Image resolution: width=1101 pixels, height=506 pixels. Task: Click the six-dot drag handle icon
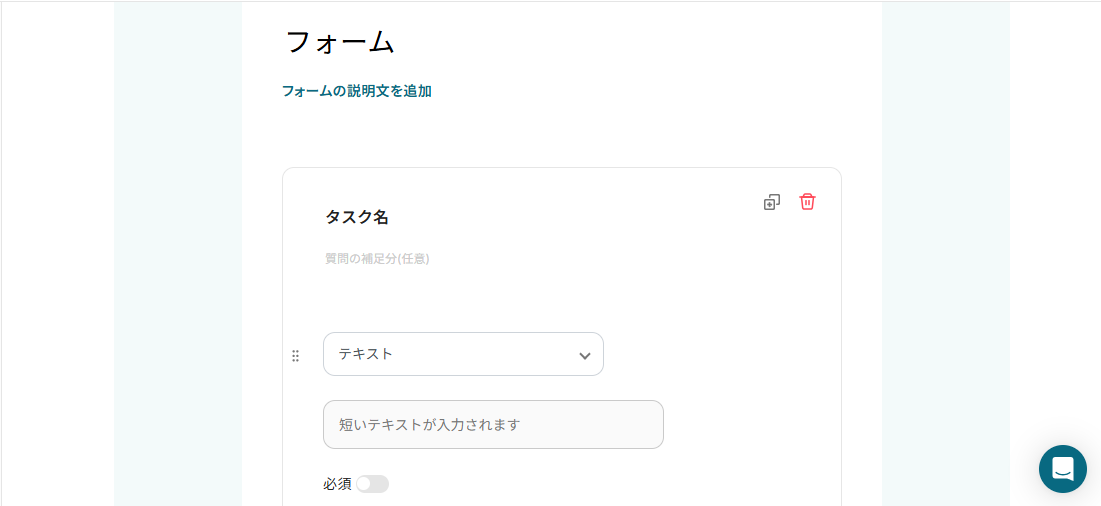(x=295, y=355)
